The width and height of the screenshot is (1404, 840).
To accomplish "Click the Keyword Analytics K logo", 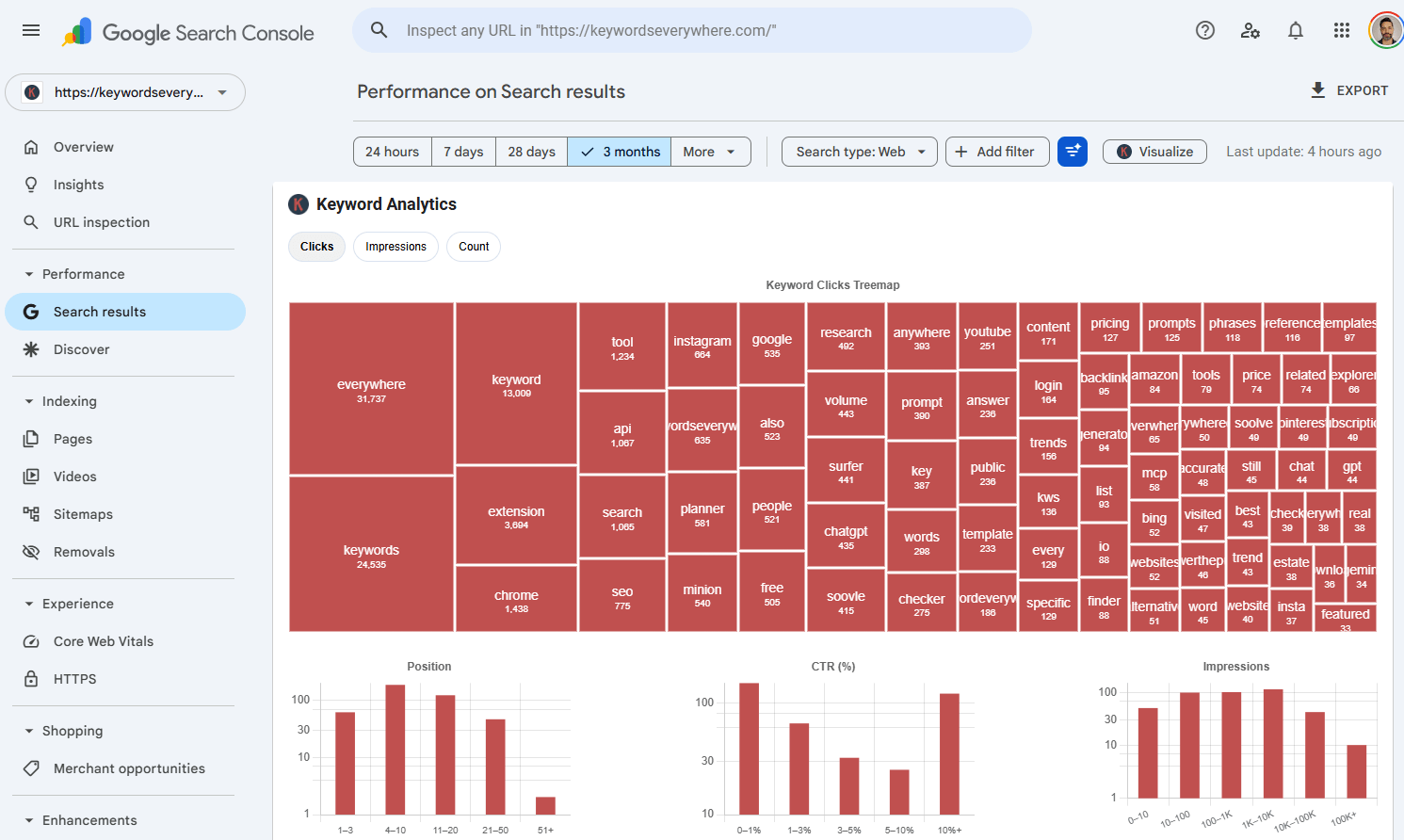I will (x=299, y=204).
